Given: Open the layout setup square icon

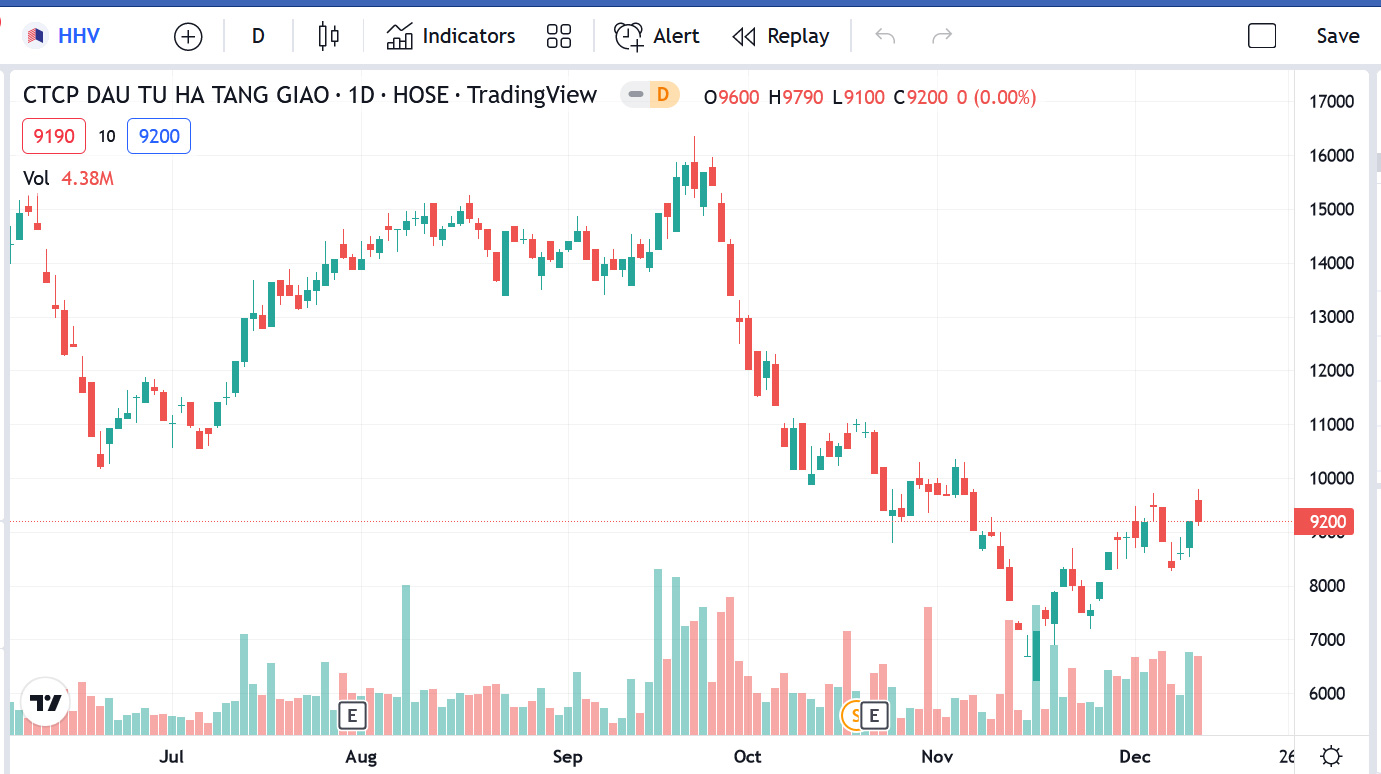Looking at the screenshot, I should (x=1262, y=36).
